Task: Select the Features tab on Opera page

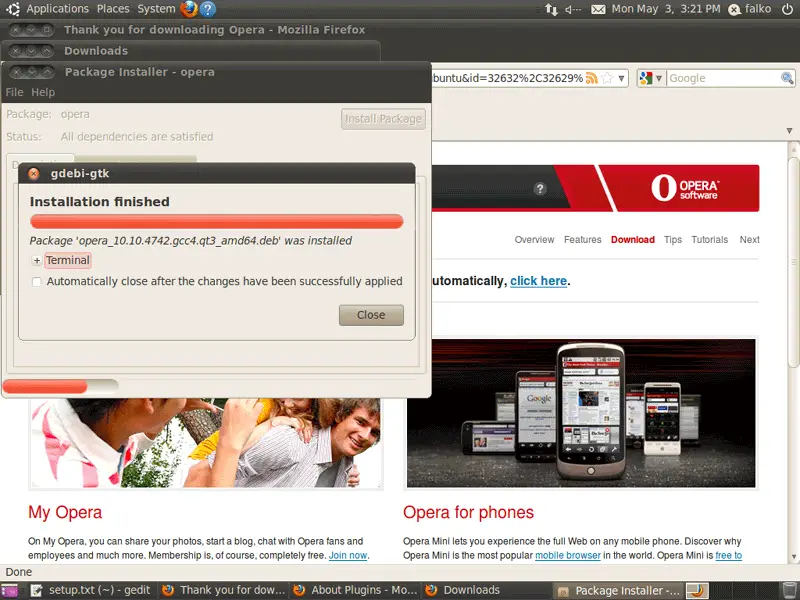Action: (583, 240)
